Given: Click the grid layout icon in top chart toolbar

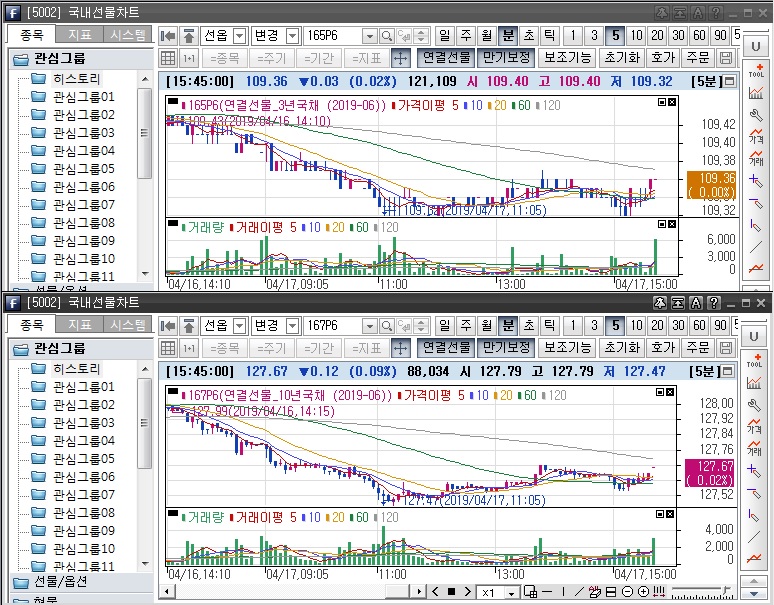Looking at the screenshot, I should point(168,58).
